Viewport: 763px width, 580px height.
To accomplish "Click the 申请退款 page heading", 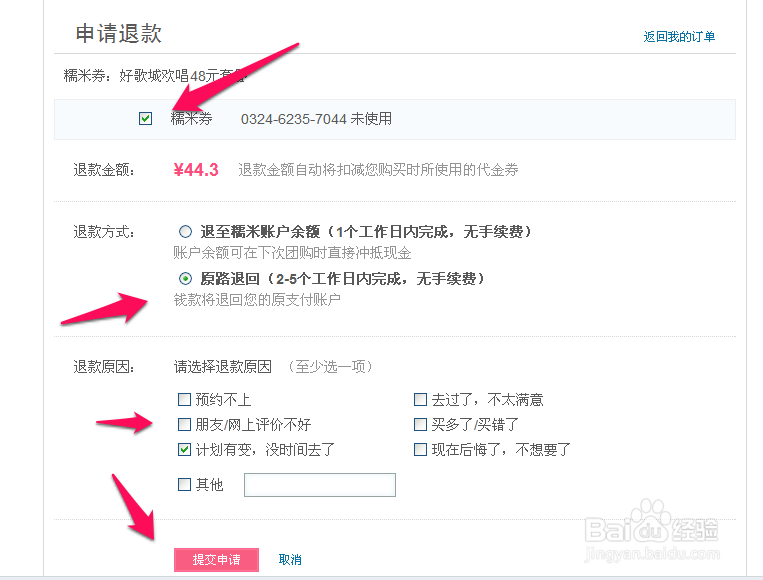I will click(x=118, y=34).
